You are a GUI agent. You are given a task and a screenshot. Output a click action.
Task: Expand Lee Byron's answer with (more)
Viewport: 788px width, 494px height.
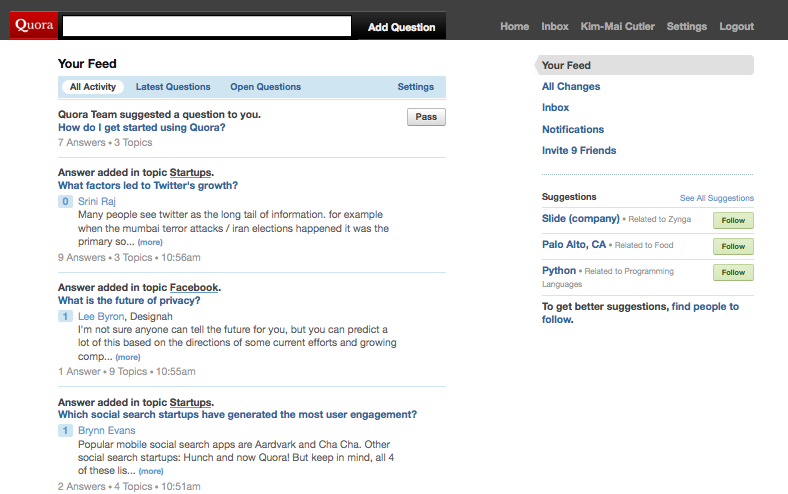coord(128,357)
